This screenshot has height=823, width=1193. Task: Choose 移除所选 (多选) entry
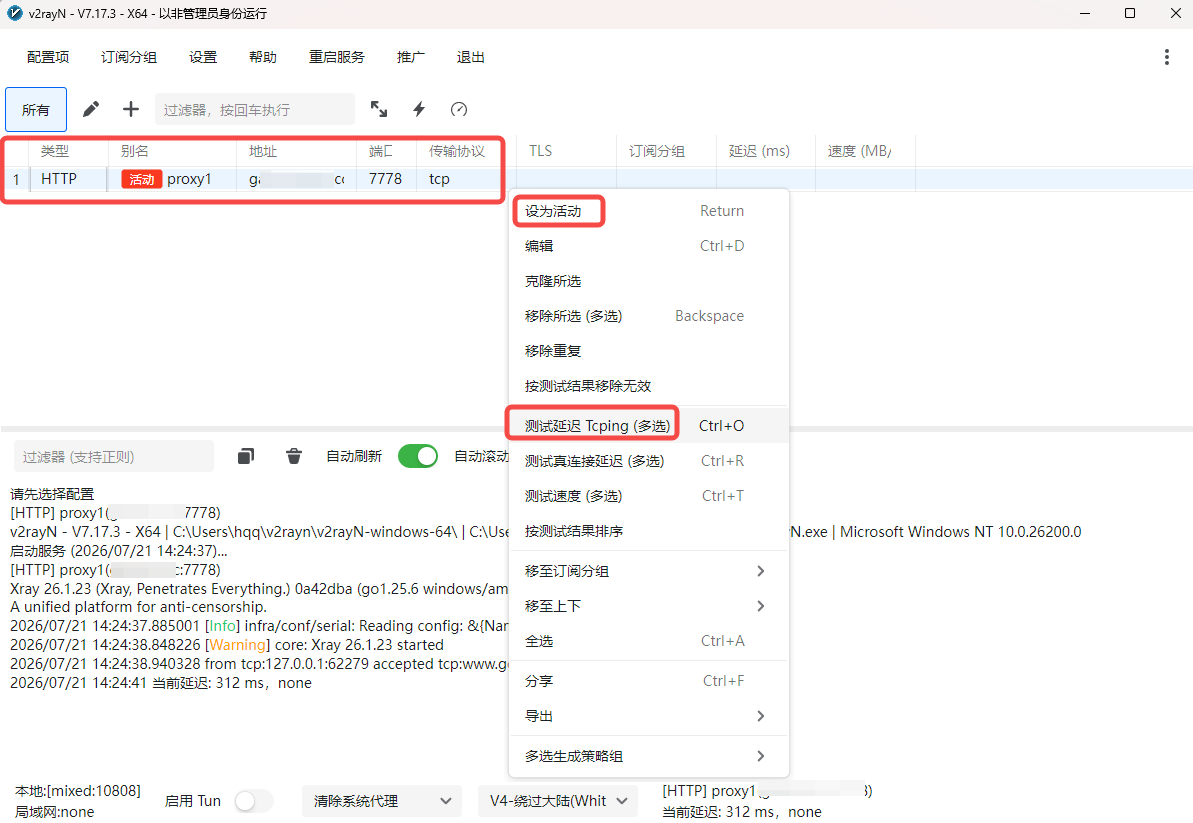649,316
